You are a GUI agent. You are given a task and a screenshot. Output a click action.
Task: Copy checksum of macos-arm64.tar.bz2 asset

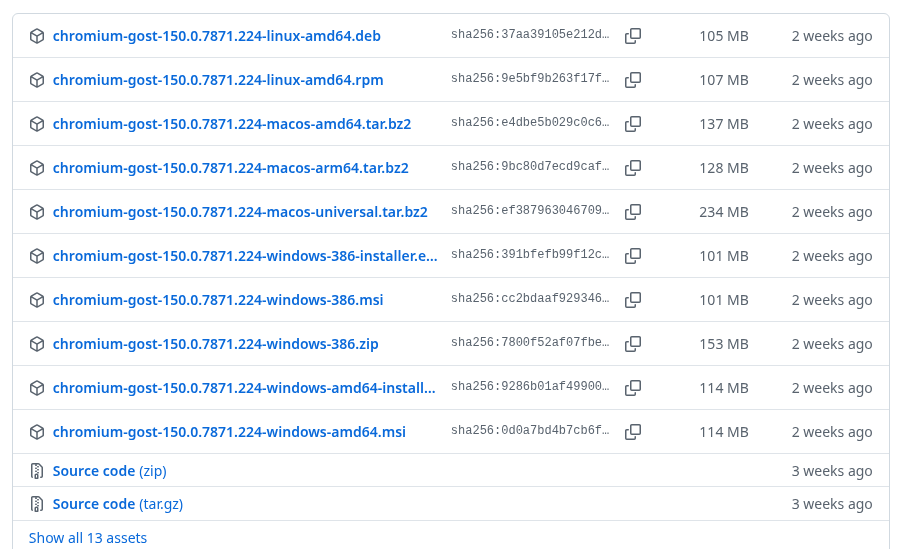coord(633,168)
